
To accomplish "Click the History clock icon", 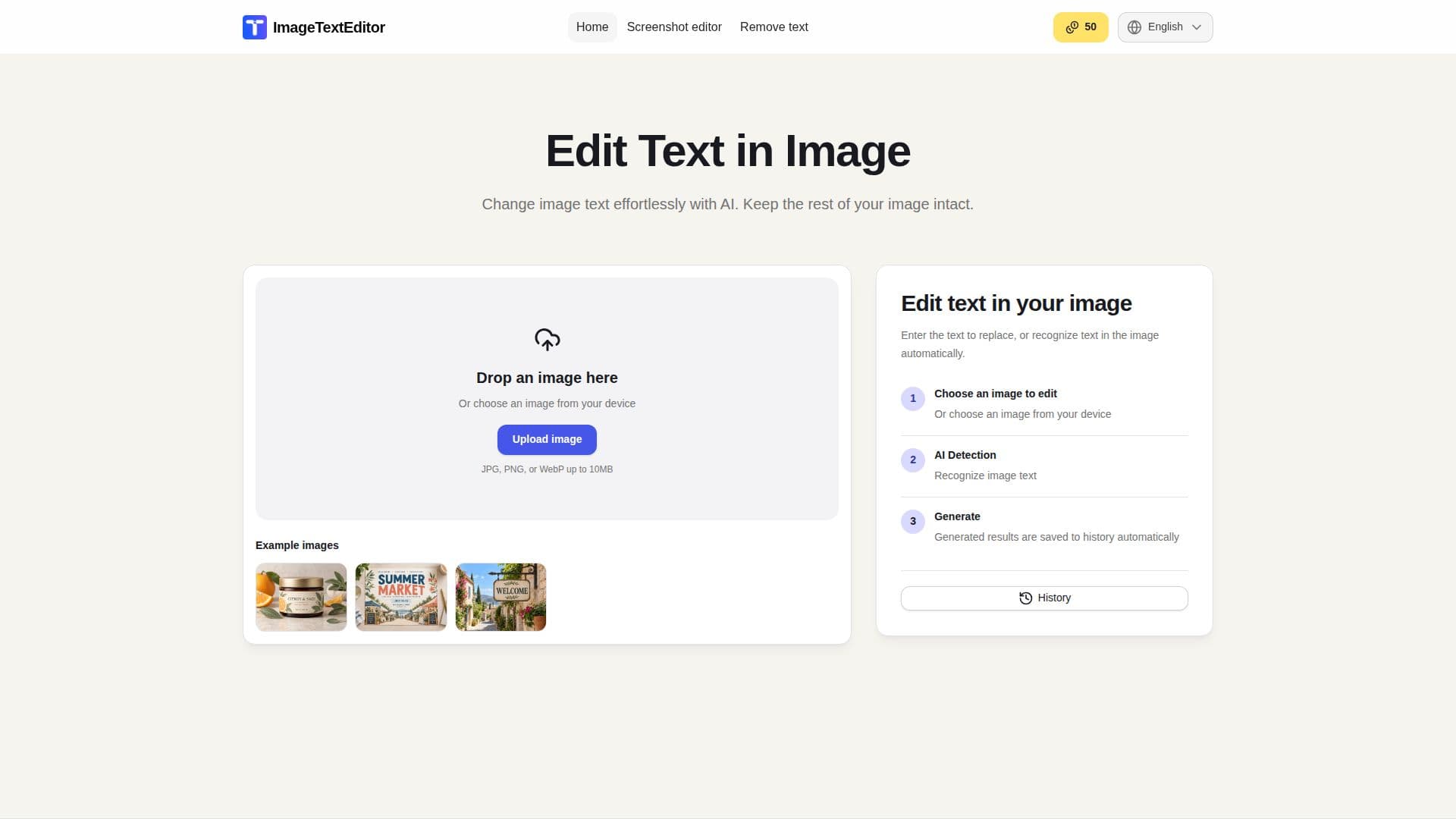I will coord(1025,598).
